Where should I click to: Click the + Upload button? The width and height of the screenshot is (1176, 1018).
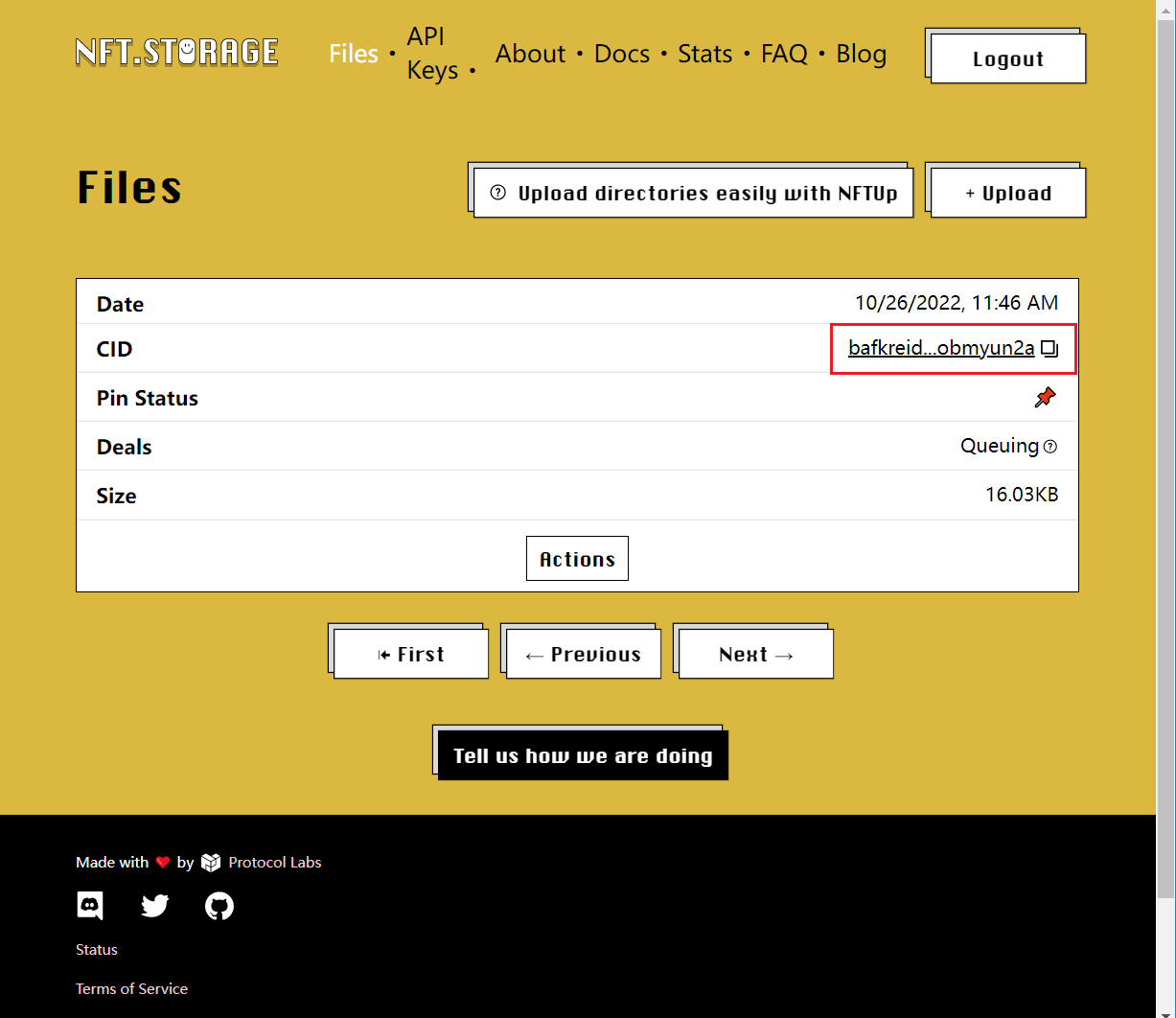[1007, 194]
